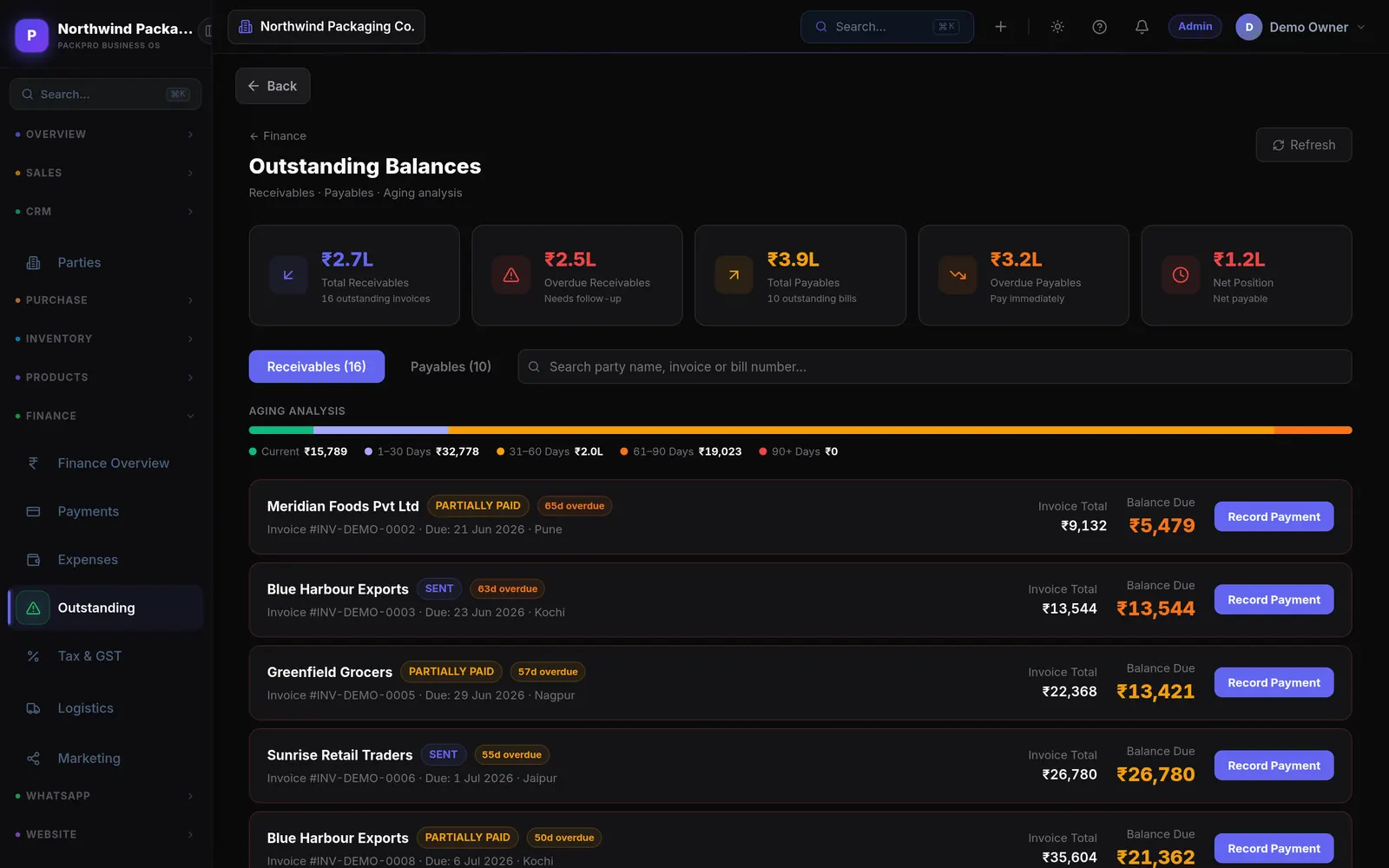Open the Demo Owner account dropdown

tap(1300, 27)
